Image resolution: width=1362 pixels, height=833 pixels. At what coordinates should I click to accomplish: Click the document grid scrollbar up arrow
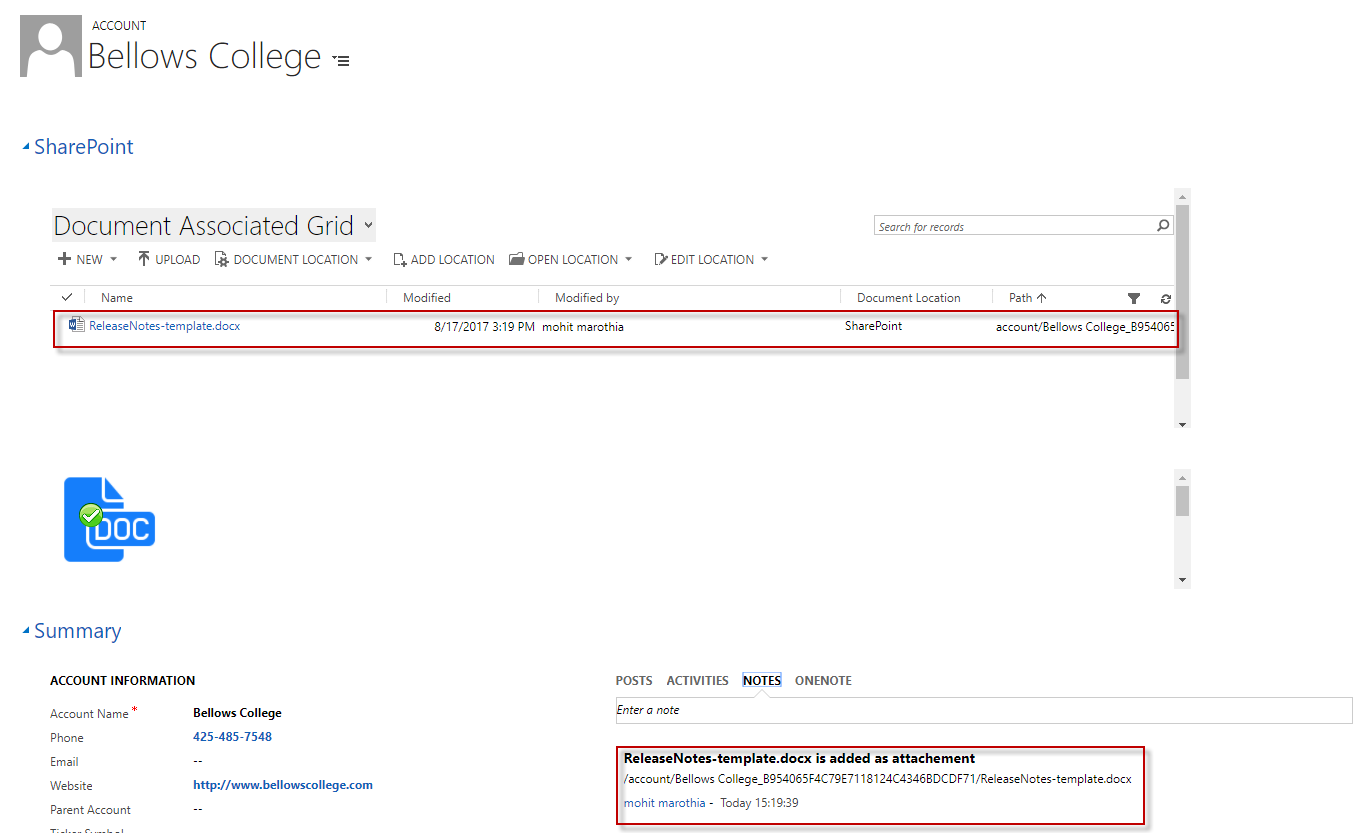(x=1183, y=196)
